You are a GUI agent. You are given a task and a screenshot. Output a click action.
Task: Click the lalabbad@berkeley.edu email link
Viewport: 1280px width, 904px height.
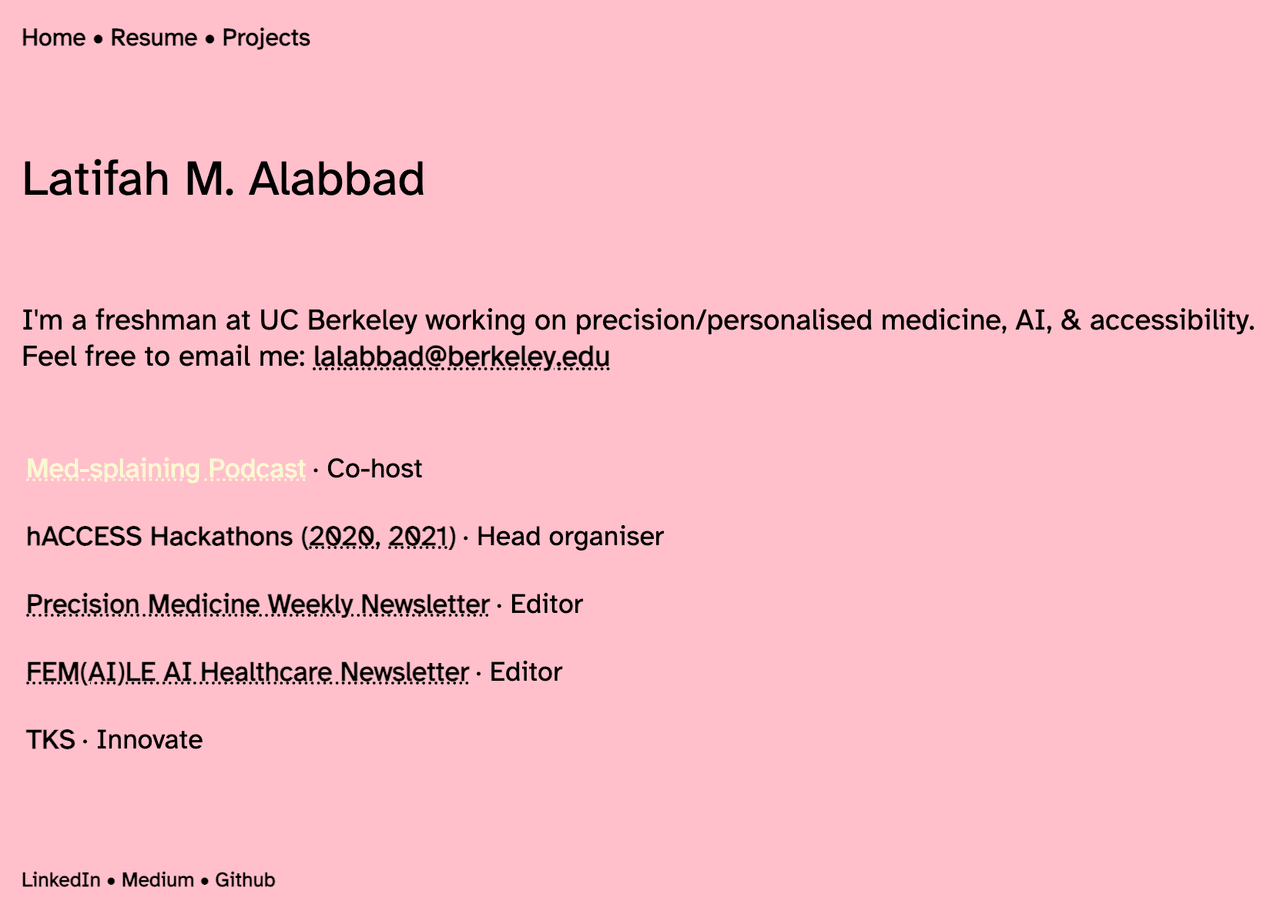461,356
